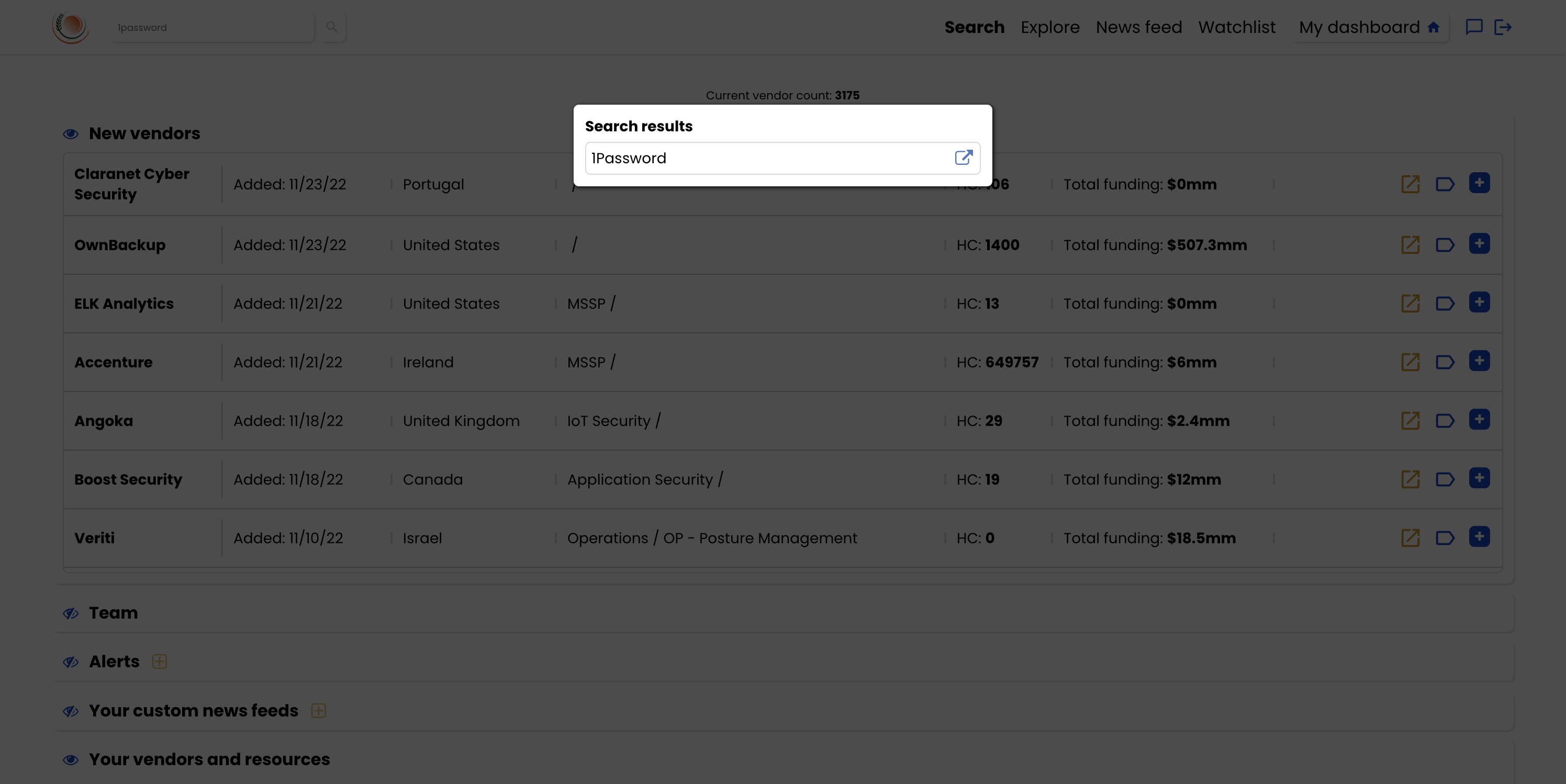Add Veriti with plus button
Screen dimensions: 1566x784
point(1479,536)
